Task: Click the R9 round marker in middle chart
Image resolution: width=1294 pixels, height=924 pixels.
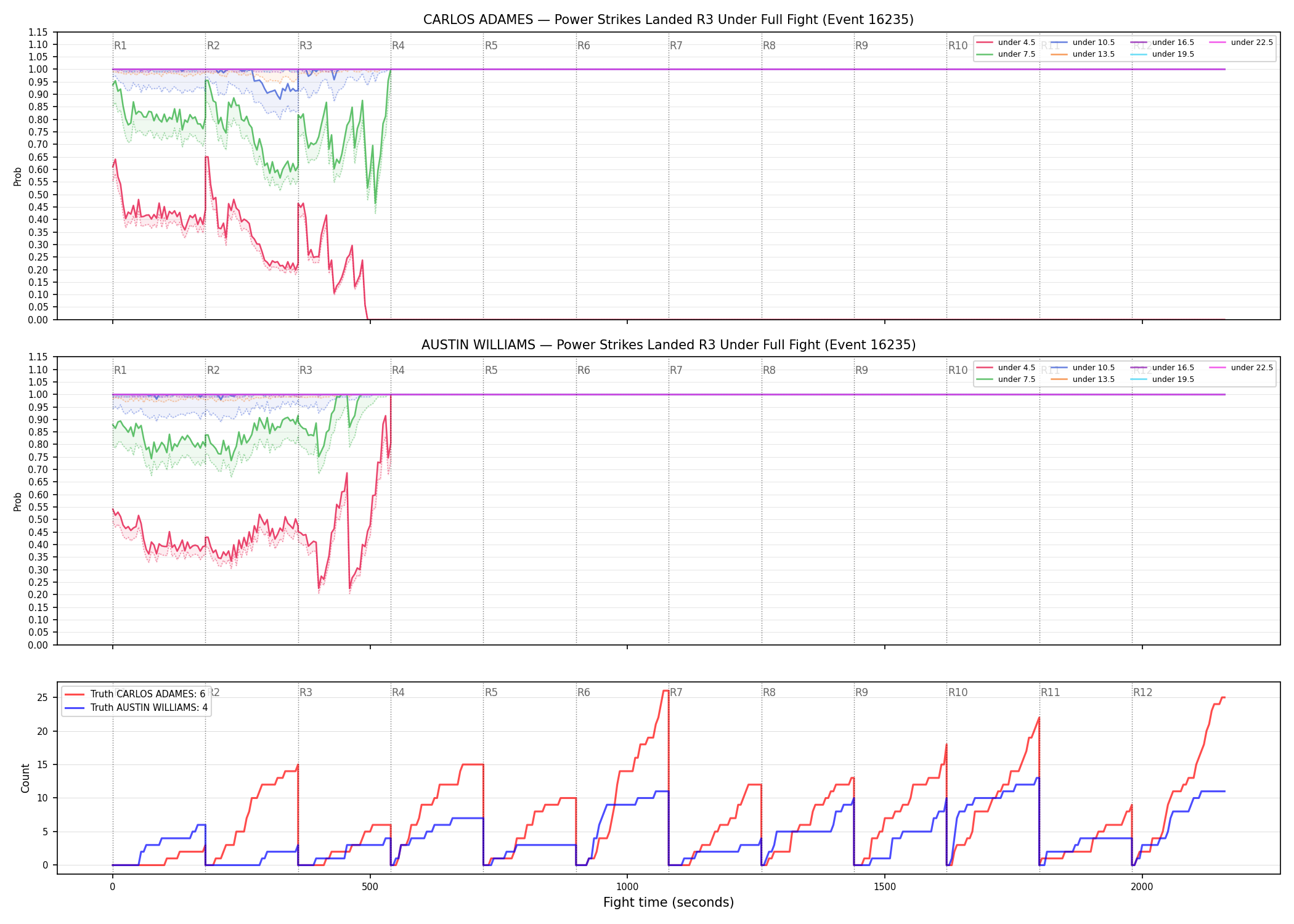Action: pyautogui.click(x=861, y=370)
